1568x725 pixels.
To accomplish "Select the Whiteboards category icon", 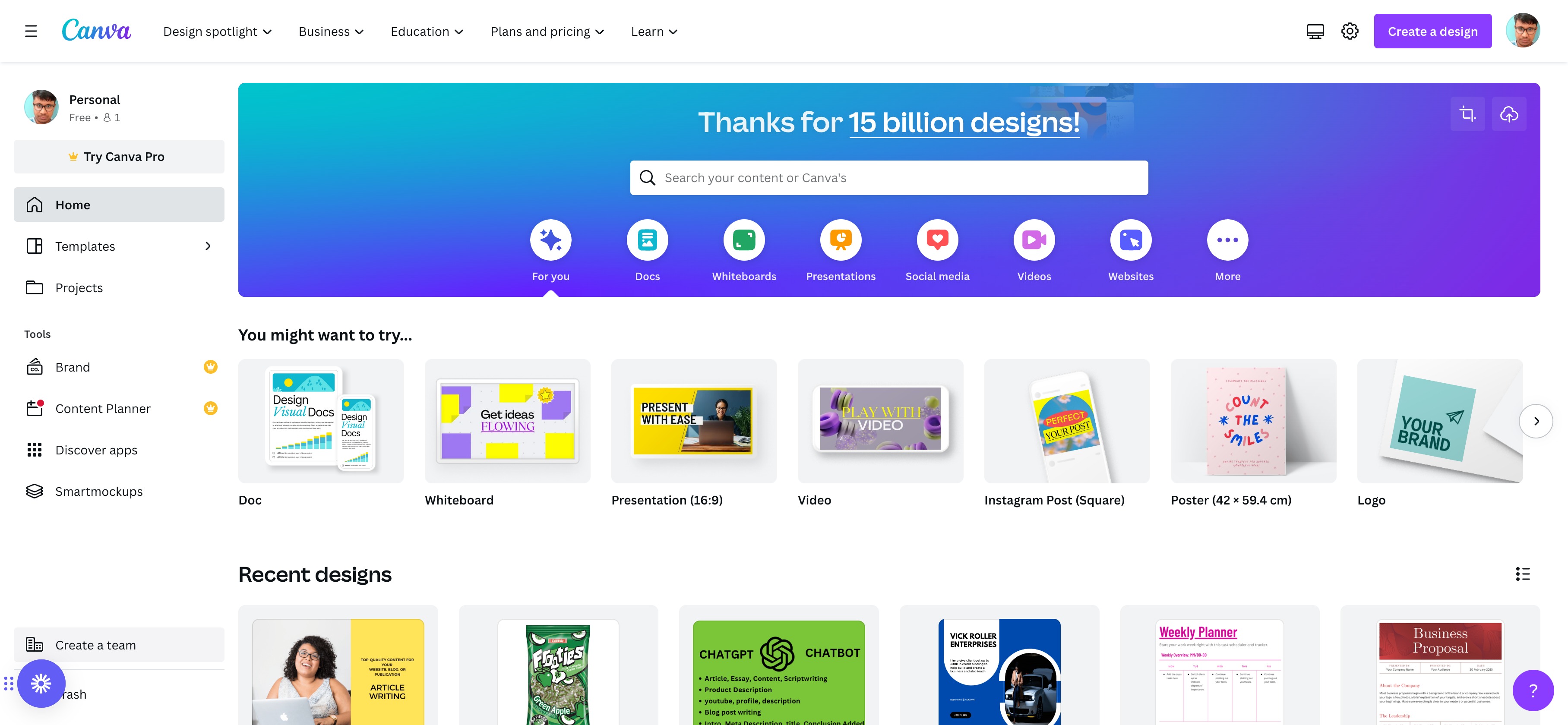I will pyautogui.click(x=744, y=240).
